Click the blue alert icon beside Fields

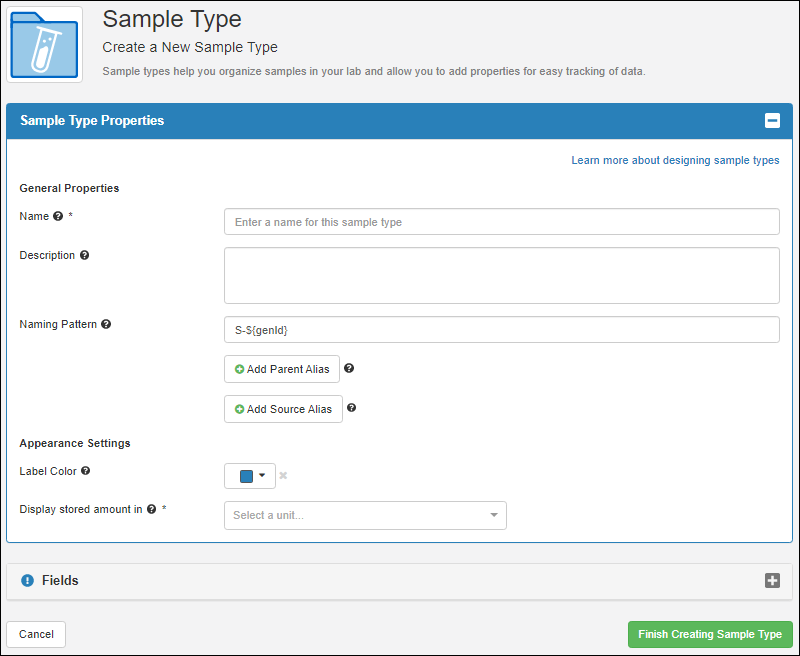pos(28,581)
